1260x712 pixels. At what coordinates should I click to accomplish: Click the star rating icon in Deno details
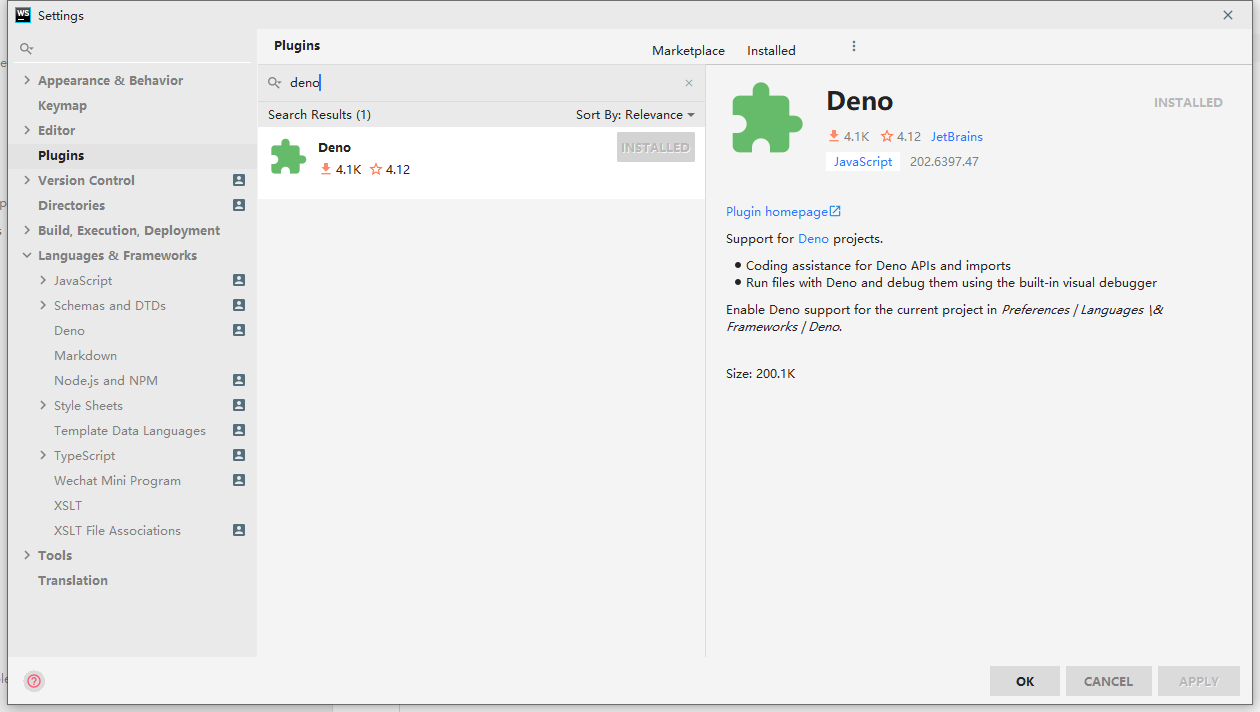[x=886, y=136]
